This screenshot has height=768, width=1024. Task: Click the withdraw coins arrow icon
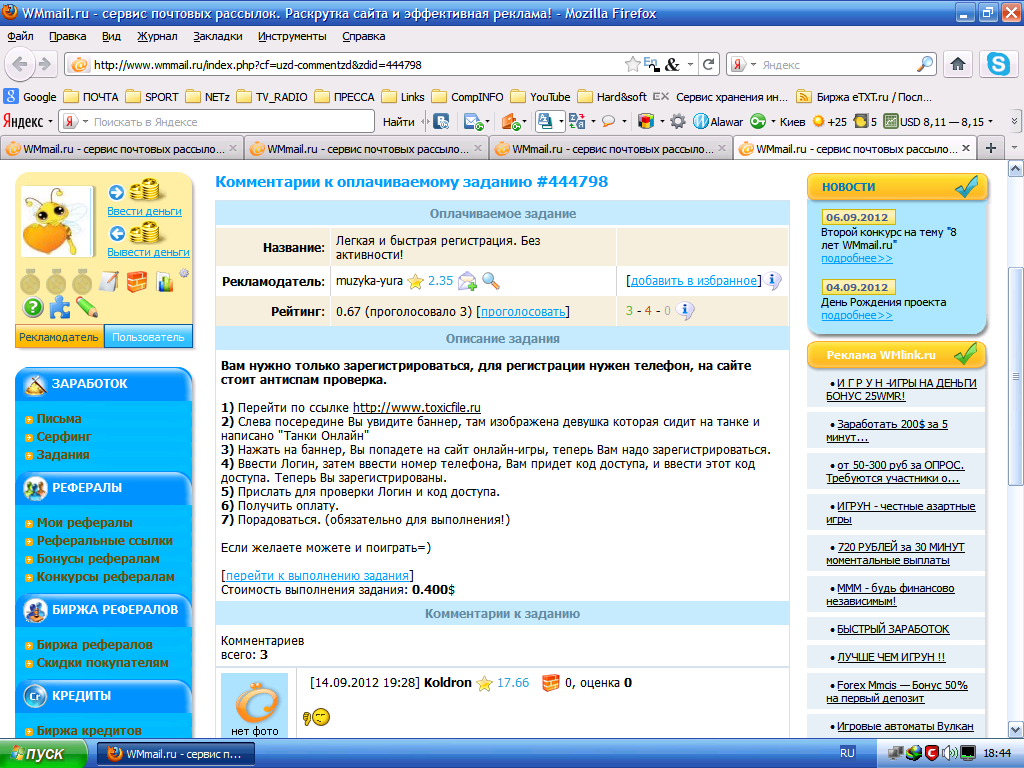[x=116, y=233]
